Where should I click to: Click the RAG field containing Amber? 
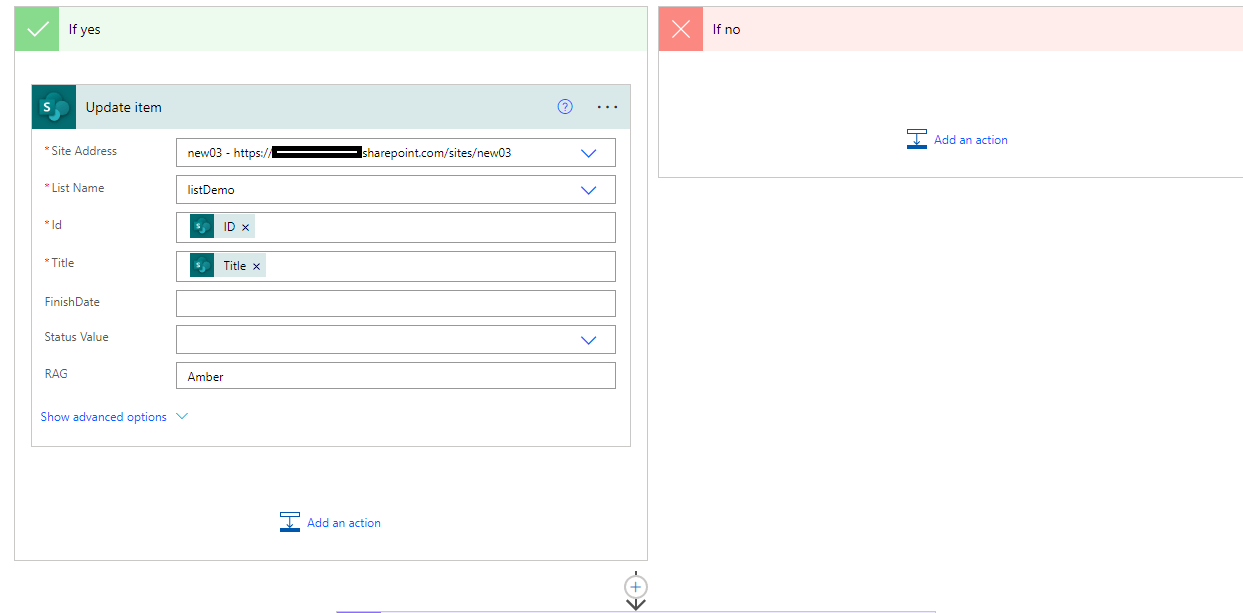[396, 376]
